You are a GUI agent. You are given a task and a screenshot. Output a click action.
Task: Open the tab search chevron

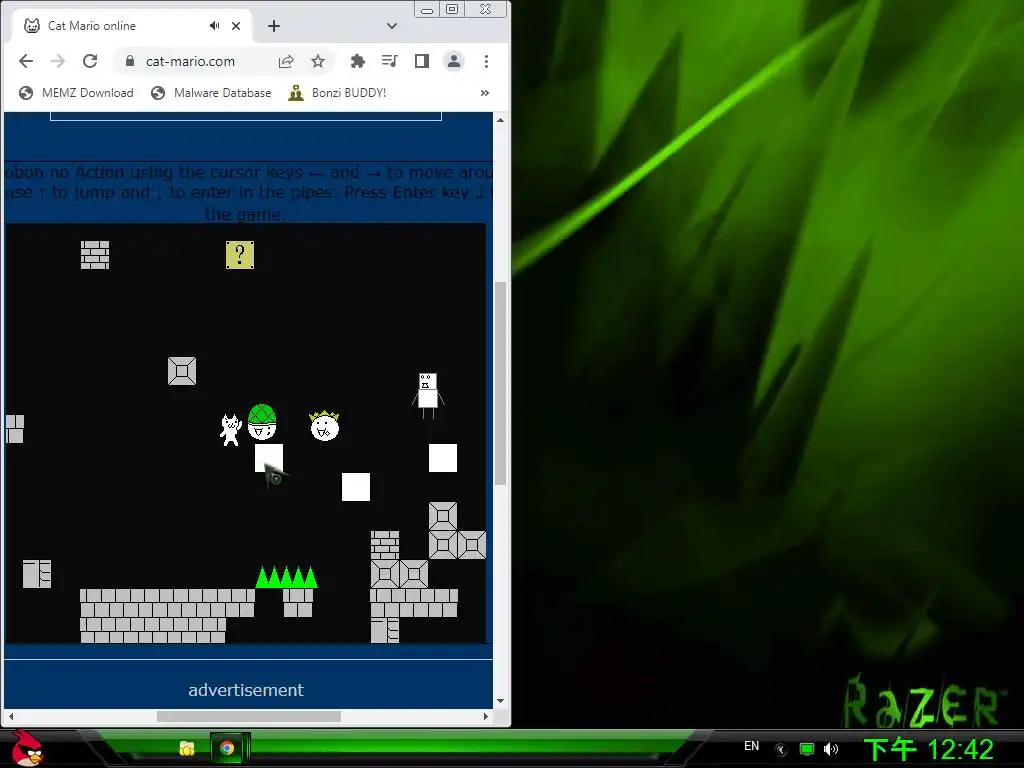coord(392,26)
